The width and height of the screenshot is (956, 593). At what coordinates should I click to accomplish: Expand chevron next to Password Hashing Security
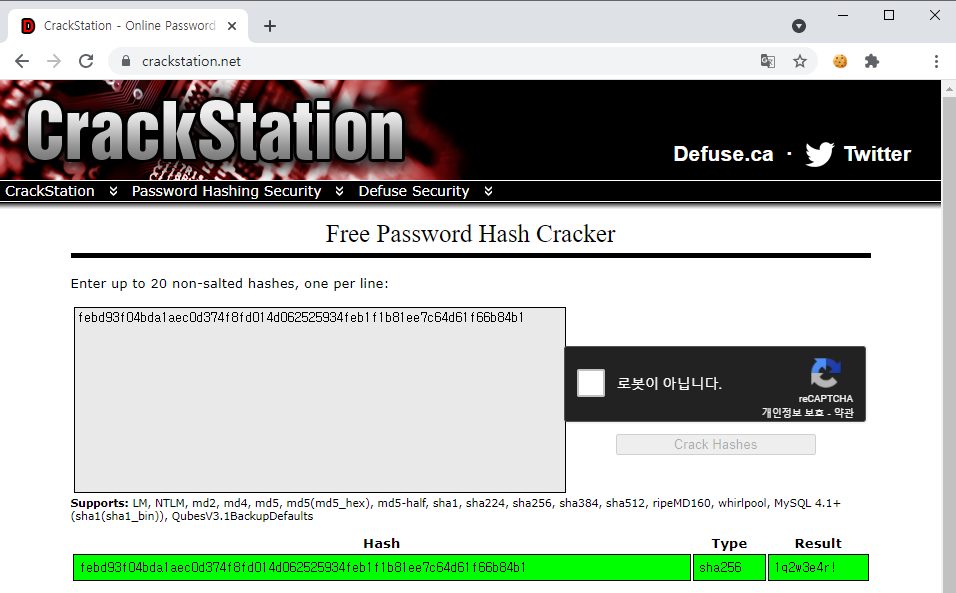tap(340, 191)
